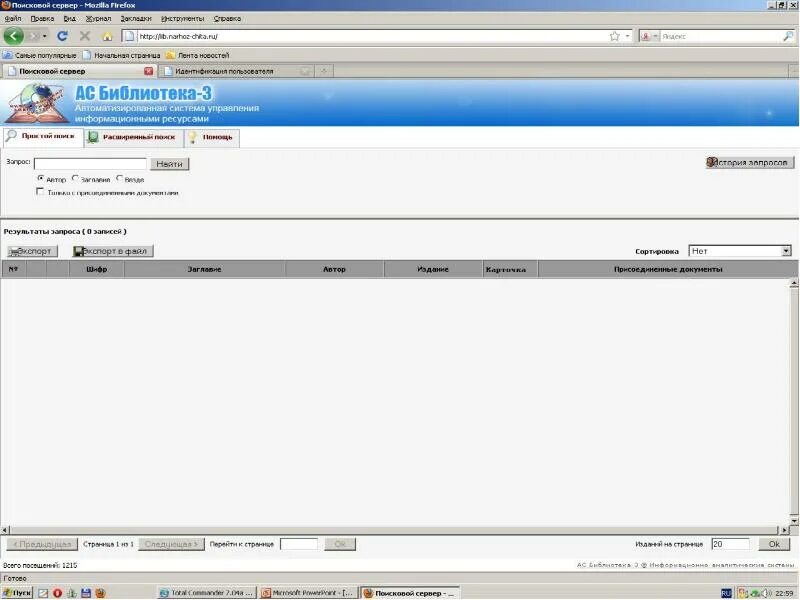
Task: Reload the page with the refresh icon
Action: (x=62, y=36)
